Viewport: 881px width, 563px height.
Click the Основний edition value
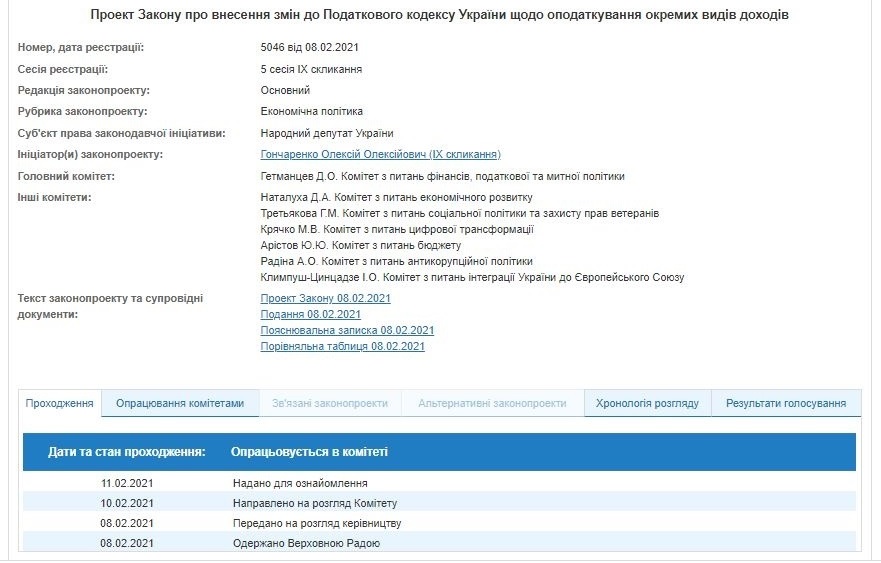pos(285,90)
